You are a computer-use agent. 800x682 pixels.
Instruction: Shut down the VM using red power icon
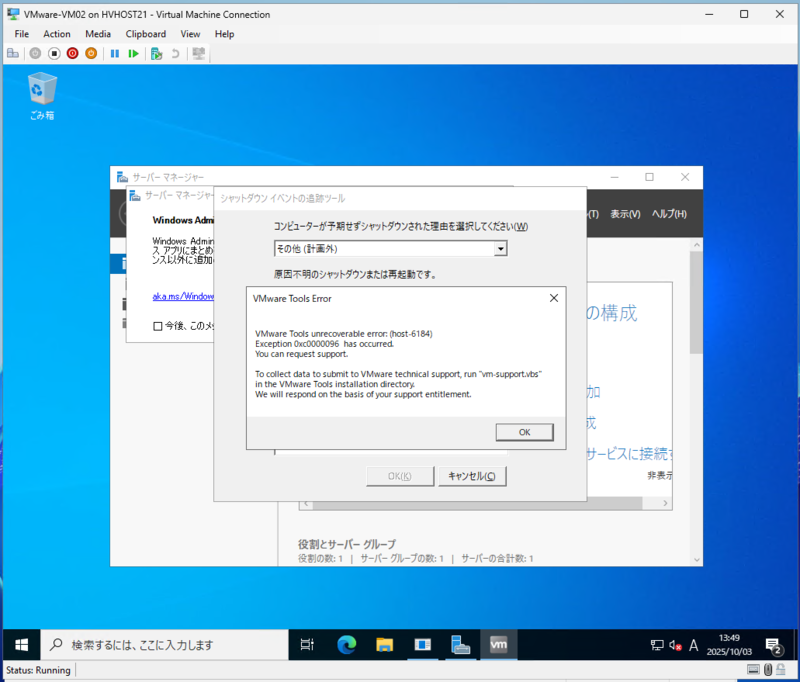pos(72,53)
